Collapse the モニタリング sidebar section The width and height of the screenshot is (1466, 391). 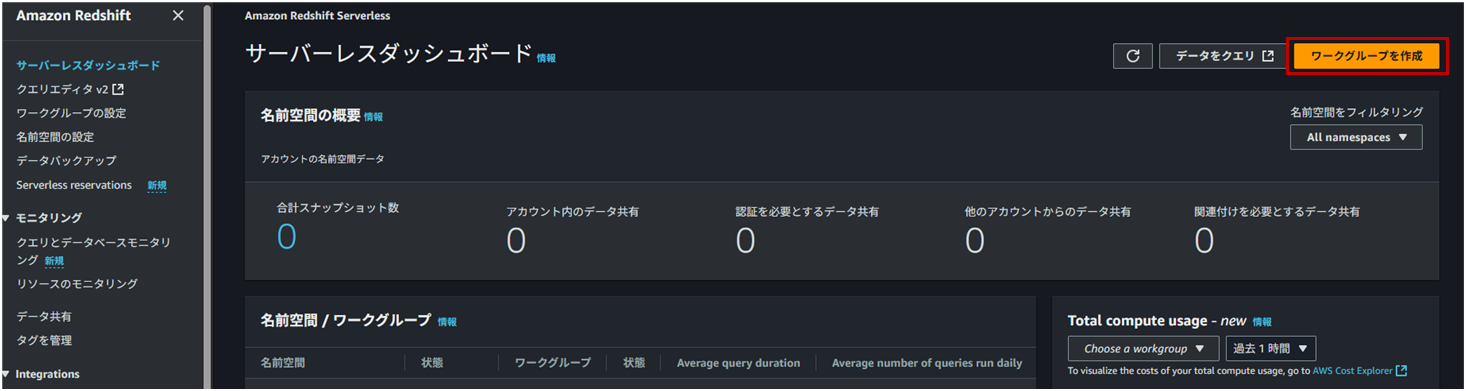tap(7, 218)
